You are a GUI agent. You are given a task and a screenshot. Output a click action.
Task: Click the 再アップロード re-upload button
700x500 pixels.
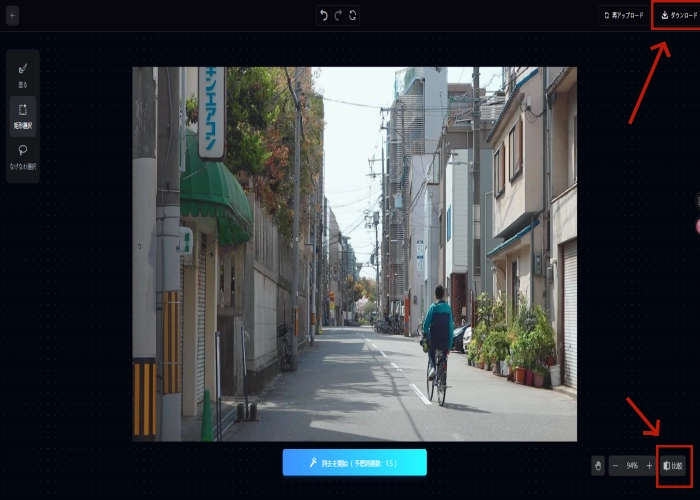(x=624, y=16)
